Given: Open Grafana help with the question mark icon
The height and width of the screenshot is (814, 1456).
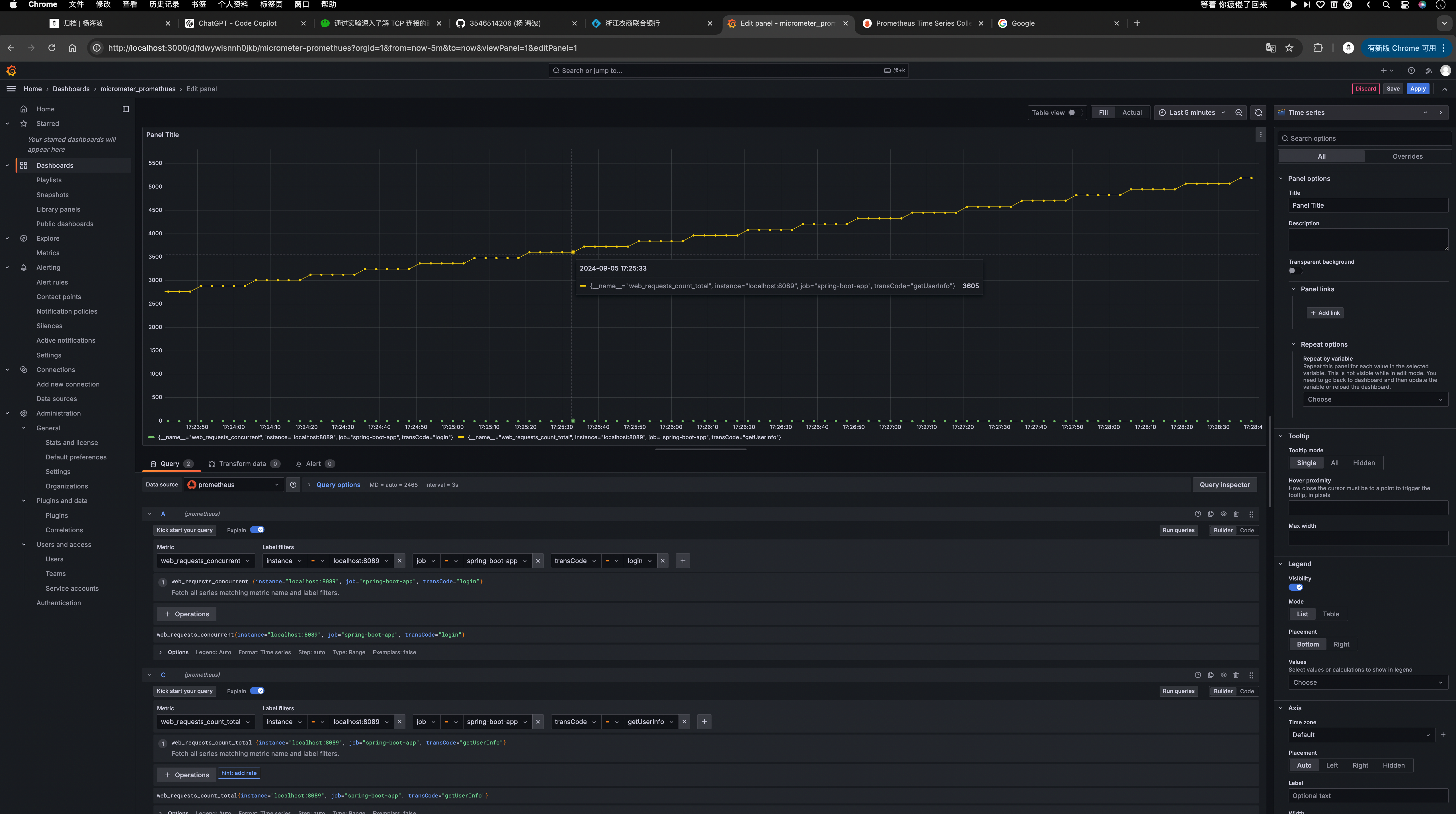Looking at the screenshot, I should (1411, 70).
